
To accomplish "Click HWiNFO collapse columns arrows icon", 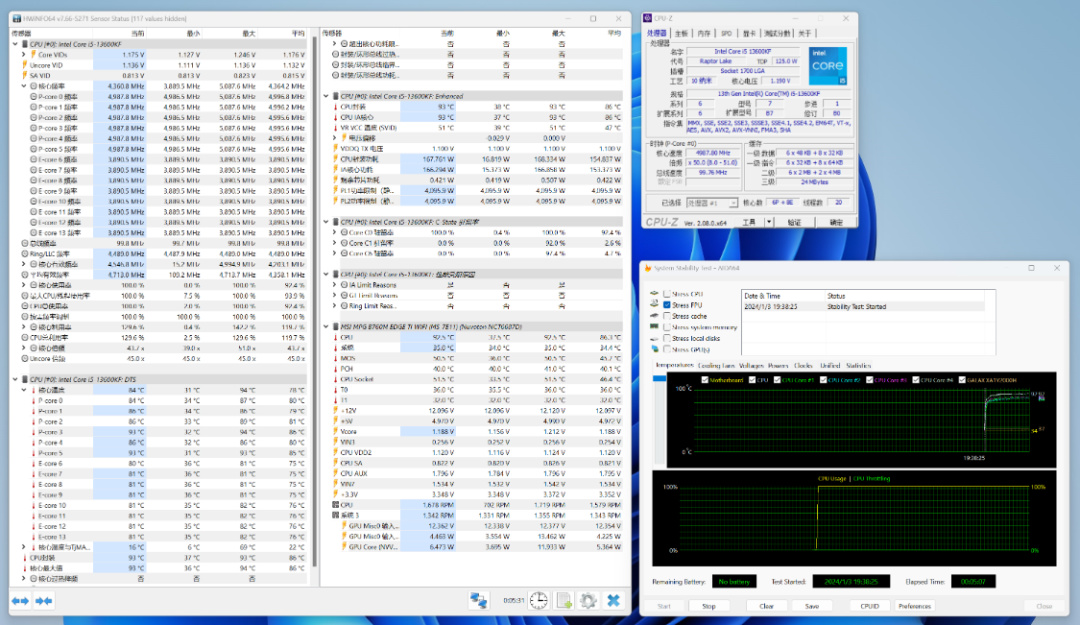I will click(x=43, y=600).
